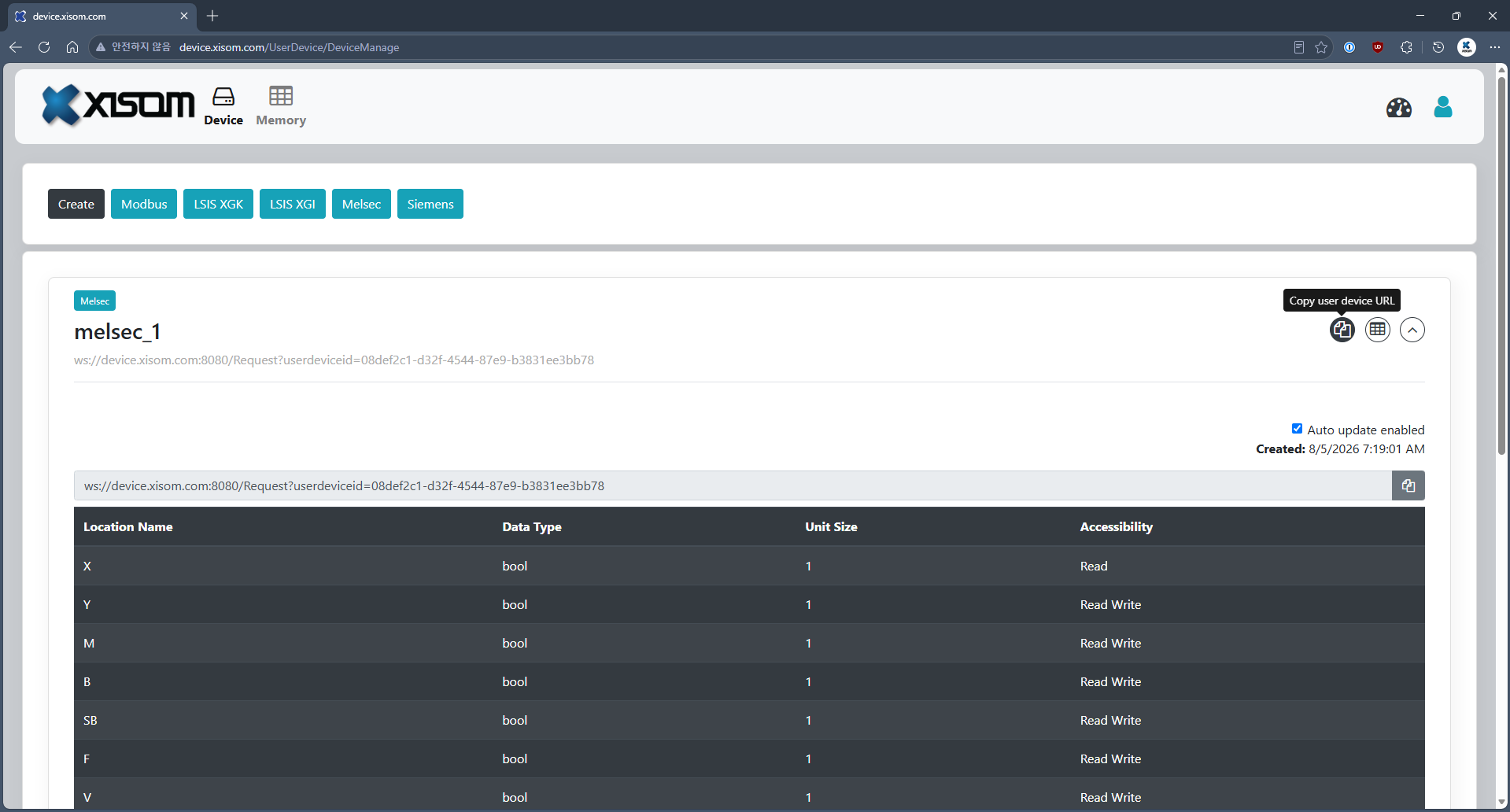Click Read Write accessibility for row Y

click(1110, 604)
